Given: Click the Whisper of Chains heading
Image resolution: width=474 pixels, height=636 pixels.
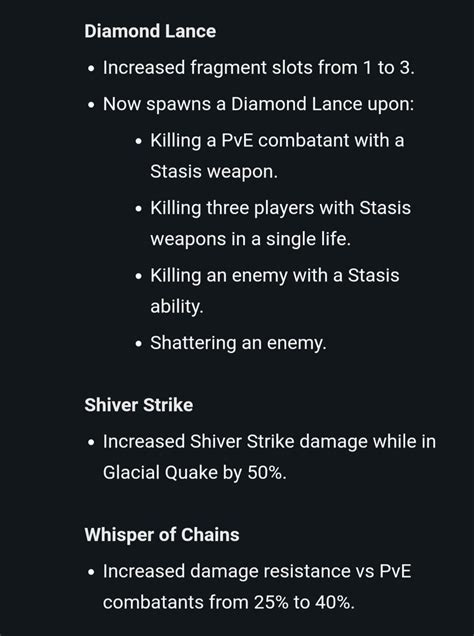Looking at the screenshot, I should point(162,535).
